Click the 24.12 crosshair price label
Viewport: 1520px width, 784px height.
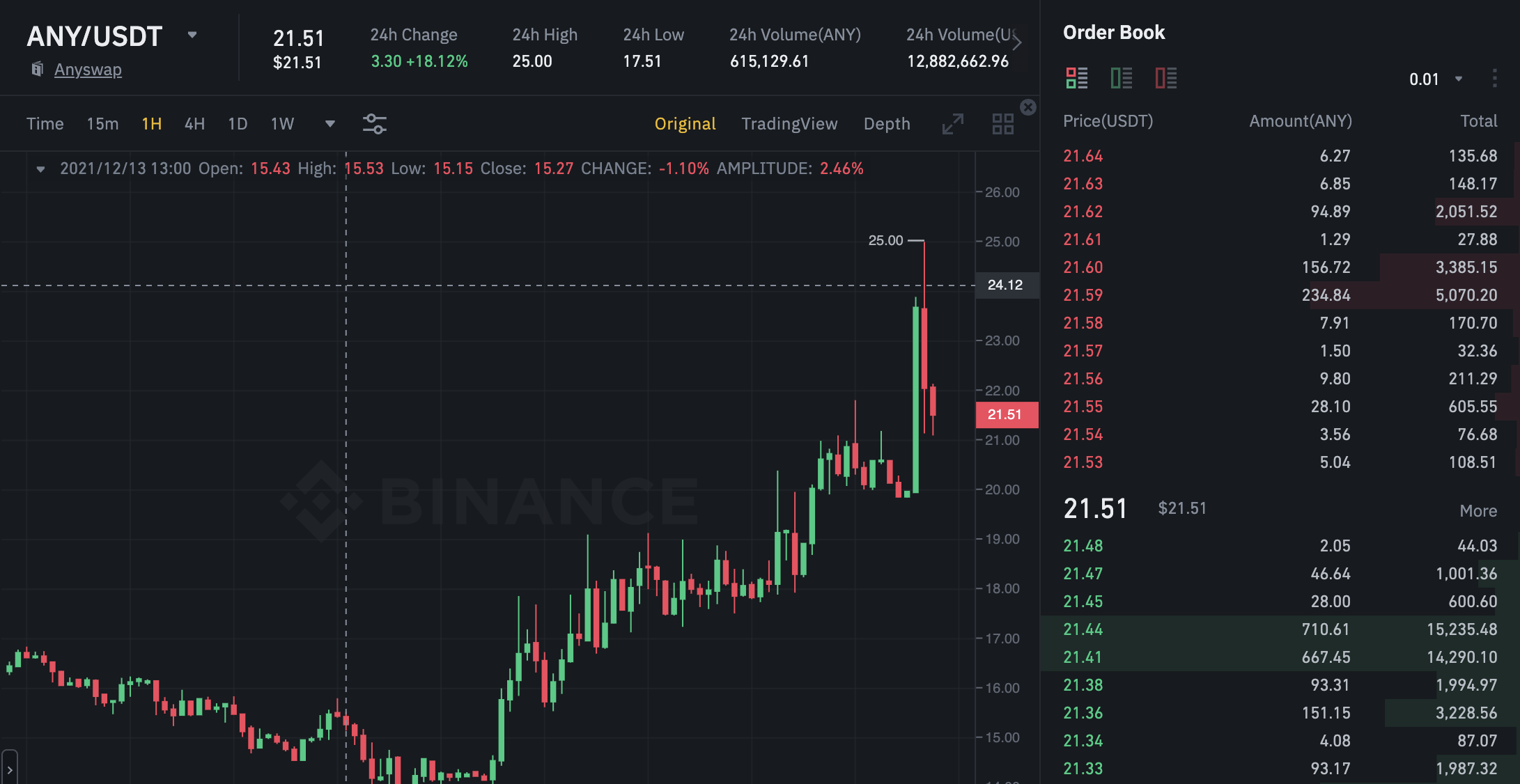click(1007, 285)
